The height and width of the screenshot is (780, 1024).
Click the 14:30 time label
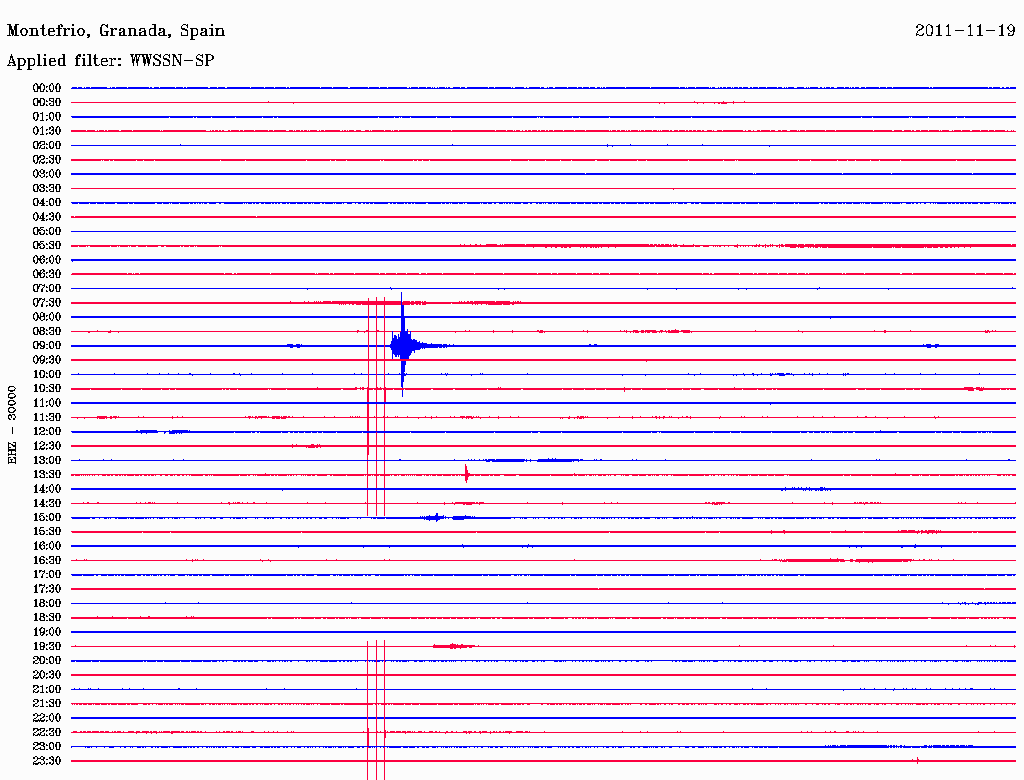[47, 503]
